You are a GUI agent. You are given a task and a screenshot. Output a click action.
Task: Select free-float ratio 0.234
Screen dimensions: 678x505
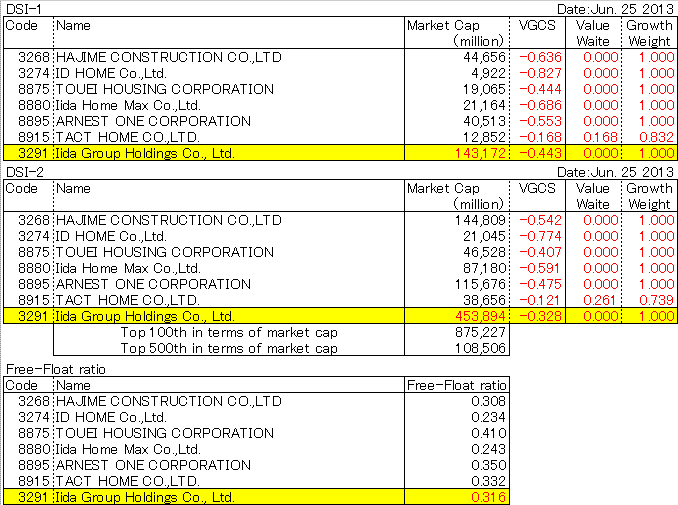coord(488,417)
